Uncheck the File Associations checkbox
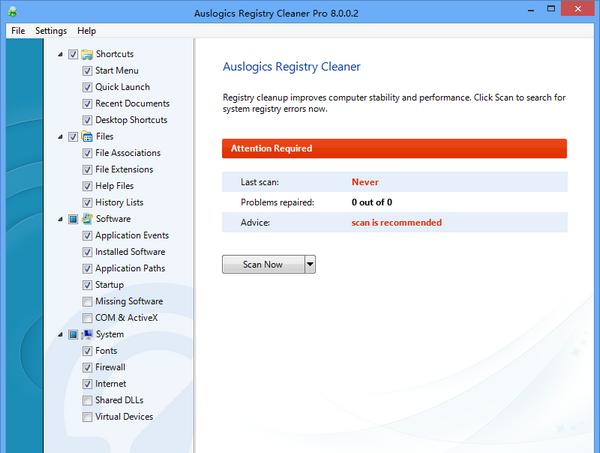The width and height of the screenshot is (600, 453). pyautogui.click(x=87, y=153)
